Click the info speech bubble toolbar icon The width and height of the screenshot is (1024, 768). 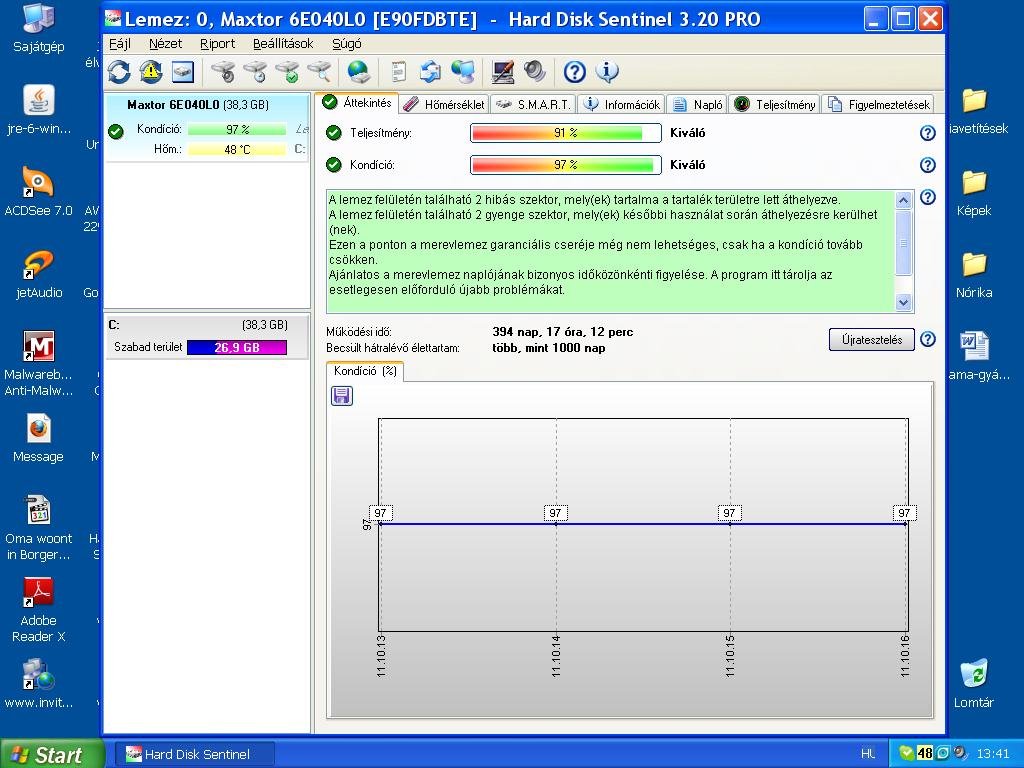[607, 72]
